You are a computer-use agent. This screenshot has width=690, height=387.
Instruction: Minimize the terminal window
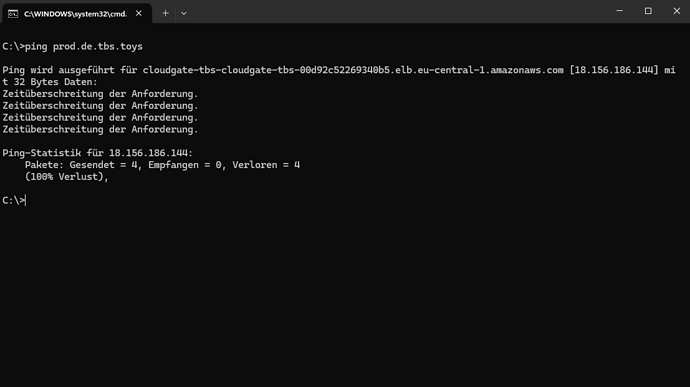coord(620,11)
